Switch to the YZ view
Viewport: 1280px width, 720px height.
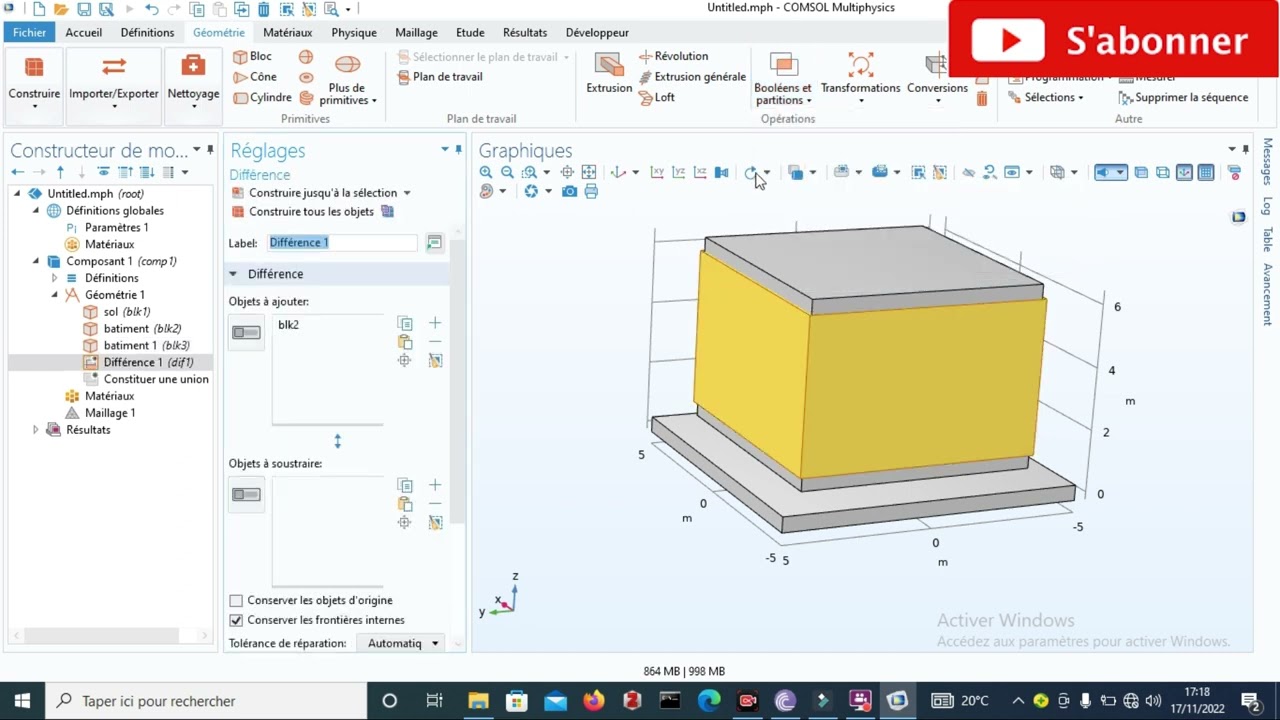point(678,172)
